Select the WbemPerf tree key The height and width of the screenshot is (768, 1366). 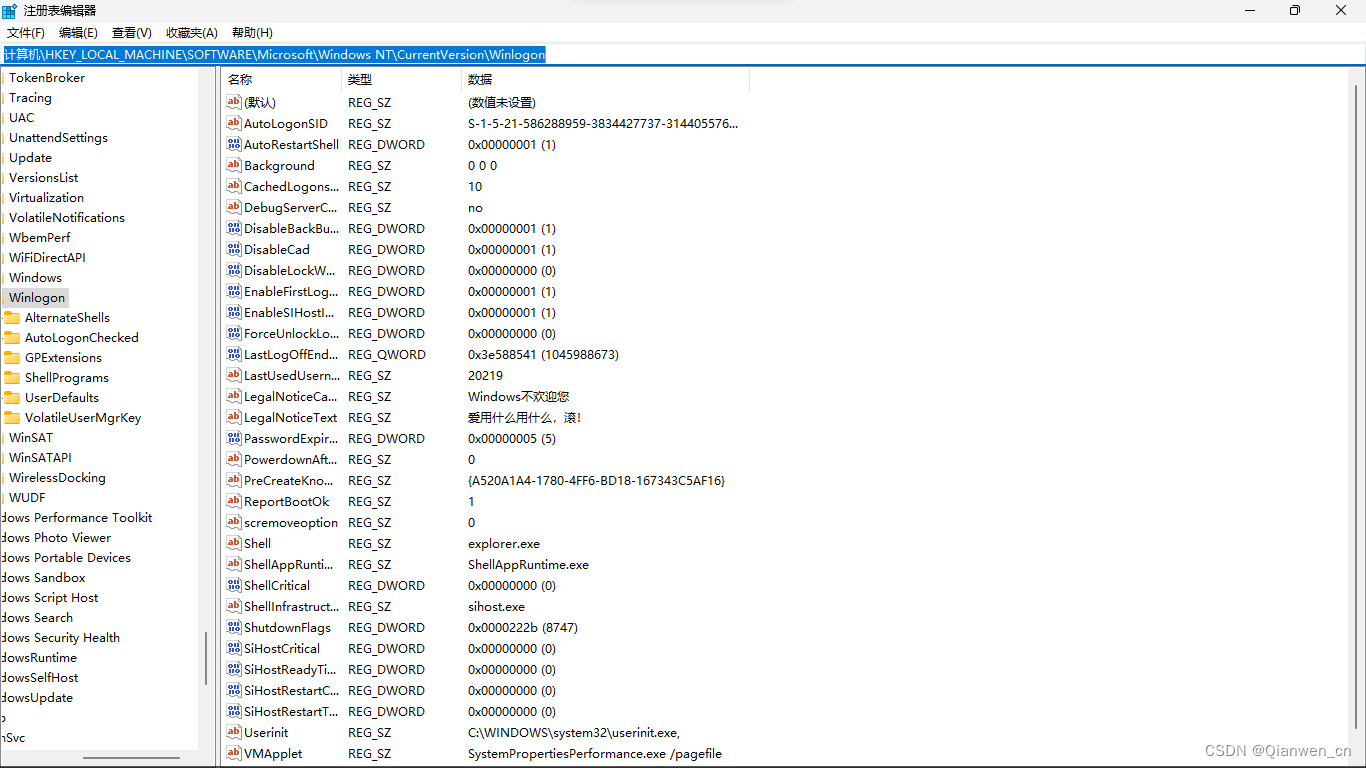39,238
